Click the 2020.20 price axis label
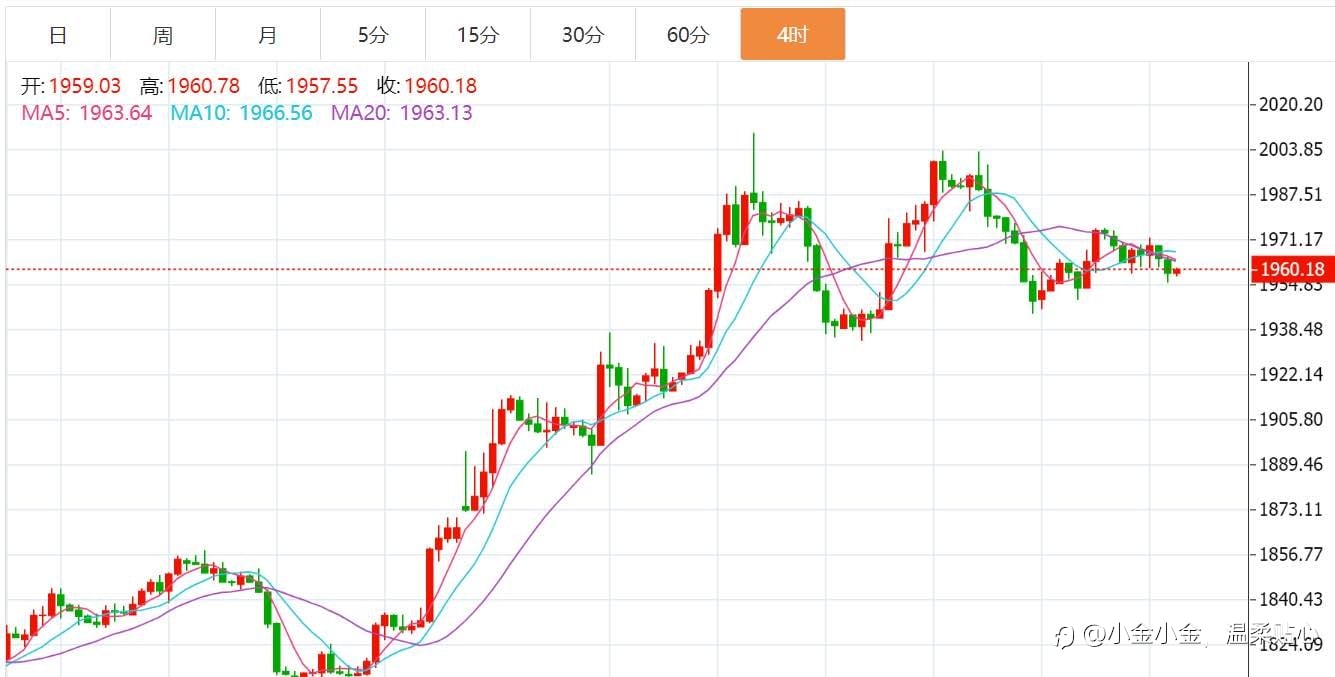Screen dimensions: 1335x677 1292,104
